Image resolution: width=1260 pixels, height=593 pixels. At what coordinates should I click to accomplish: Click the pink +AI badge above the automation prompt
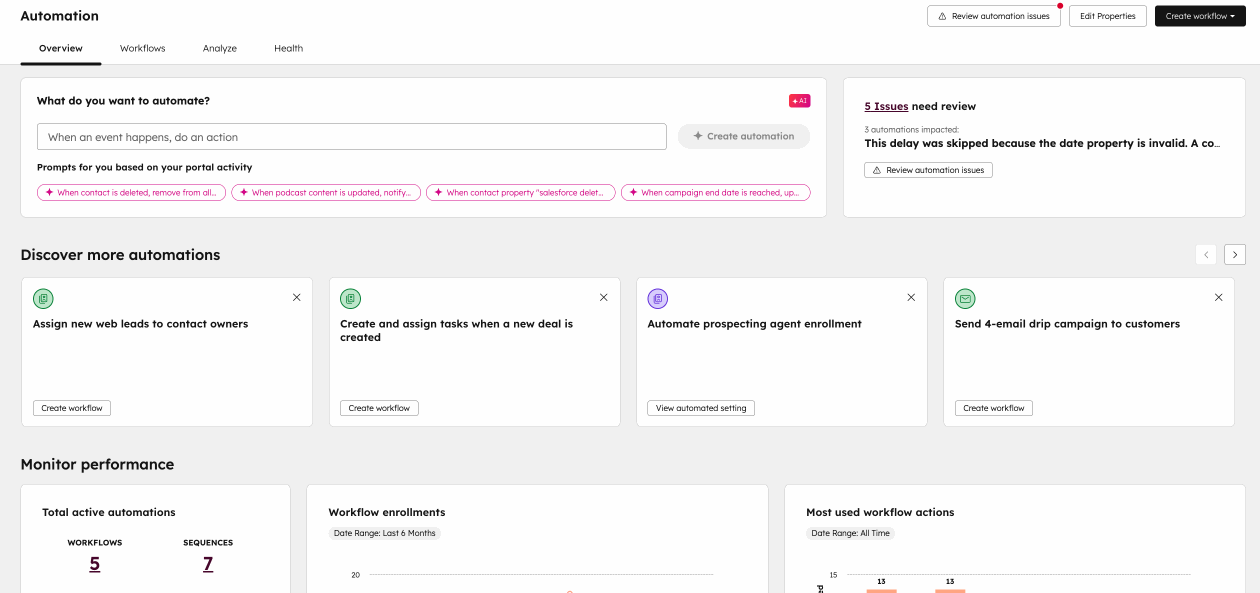tap(800, 100)
